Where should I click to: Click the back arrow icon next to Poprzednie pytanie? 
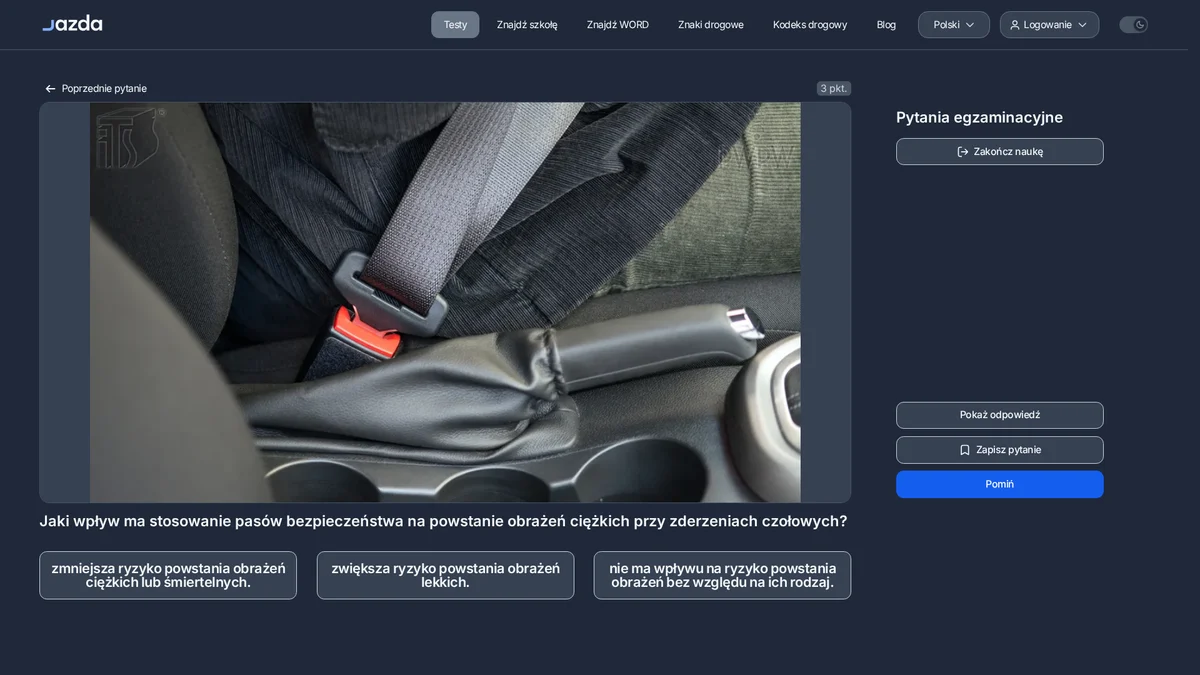50,89
